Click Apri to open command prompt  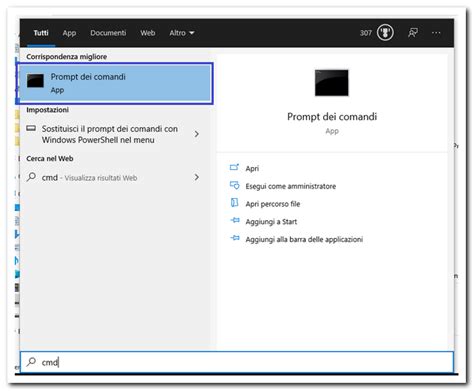click(252, 168)
